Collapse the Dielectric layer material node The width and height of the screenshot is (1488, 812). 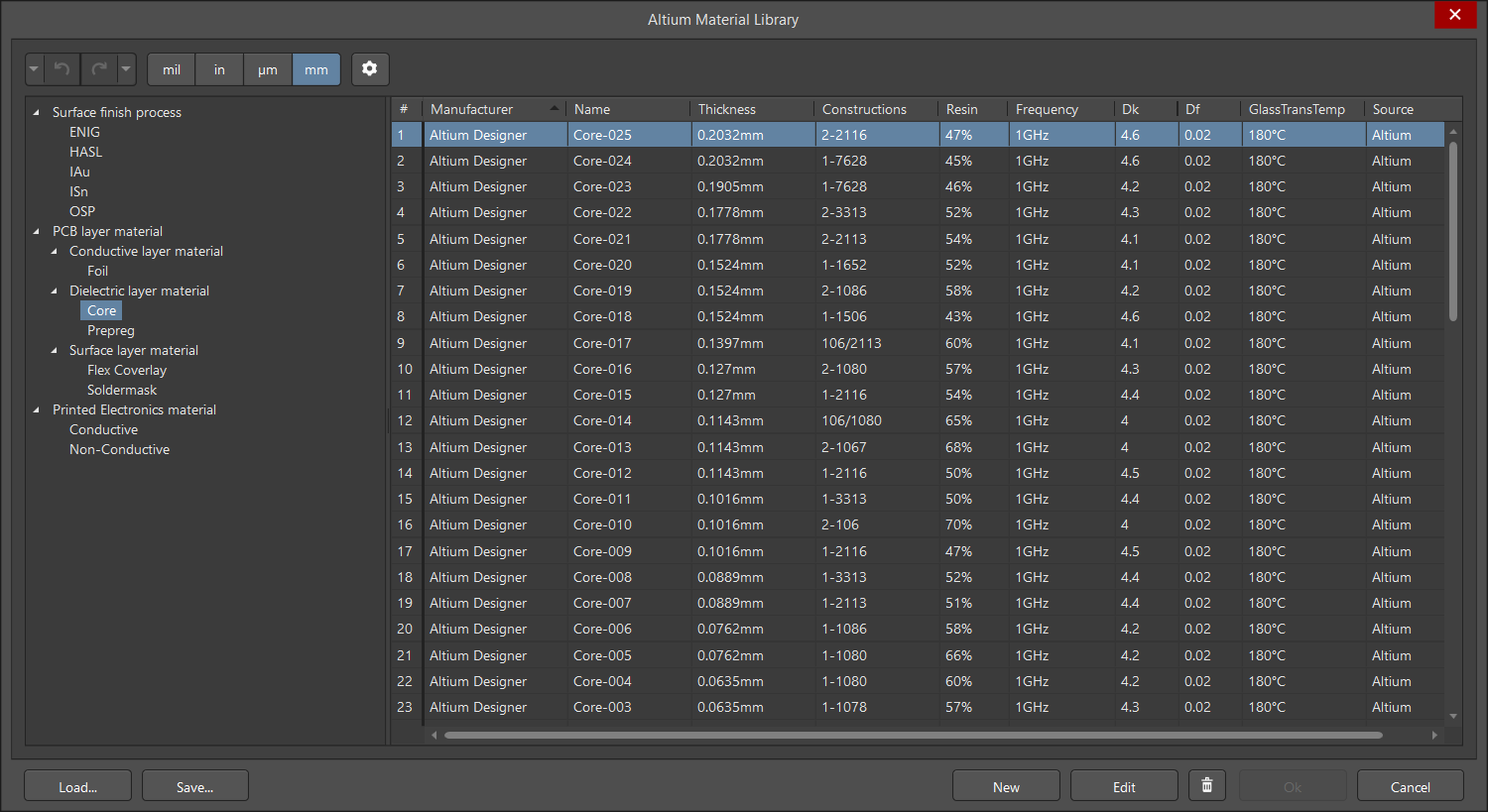click(55, 291)
